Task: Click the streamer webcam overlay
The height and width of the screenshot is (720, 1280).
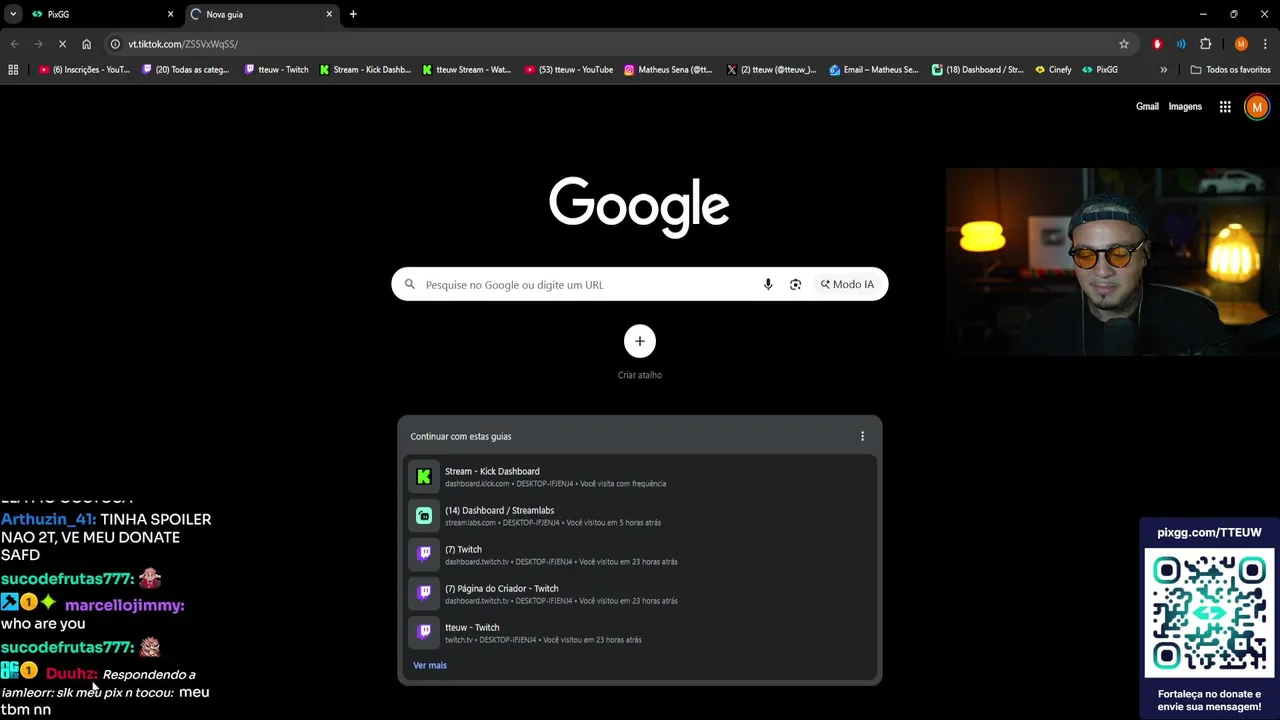Action: [1112, 262]
